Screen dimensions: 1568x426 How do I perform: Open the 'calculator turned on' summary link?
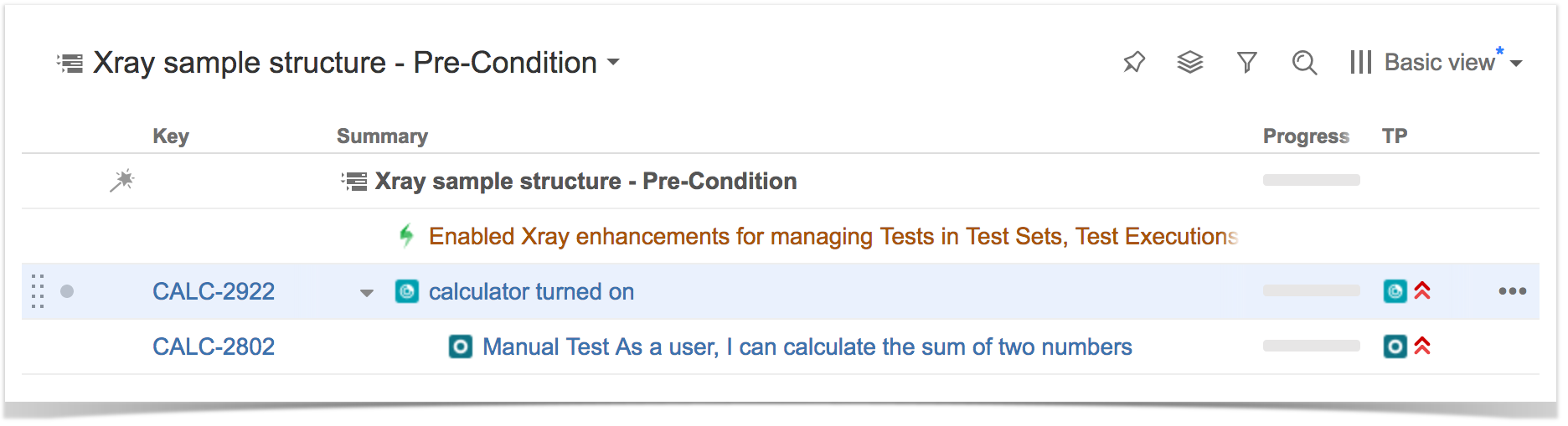click(531, 291)
